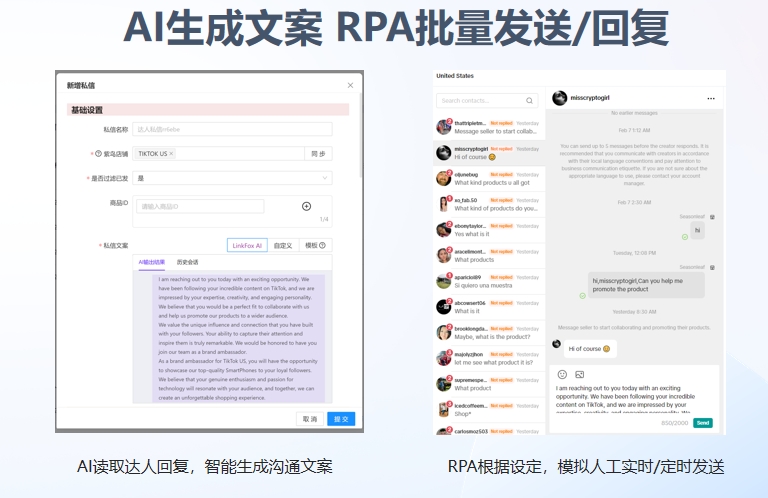Click the image attachment icon
This screenshot has width=768, height=498.
[x=579, y=374]
